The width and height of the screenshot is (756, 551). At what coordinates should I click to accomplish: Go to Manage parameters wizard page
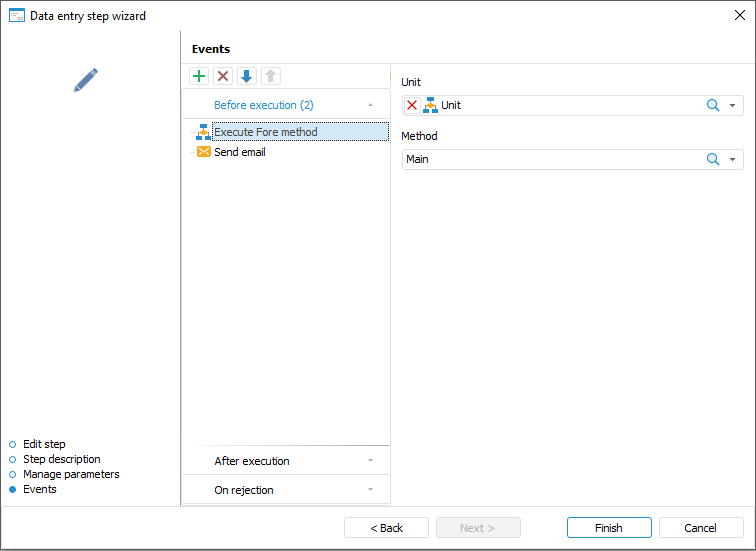(71, 474)
